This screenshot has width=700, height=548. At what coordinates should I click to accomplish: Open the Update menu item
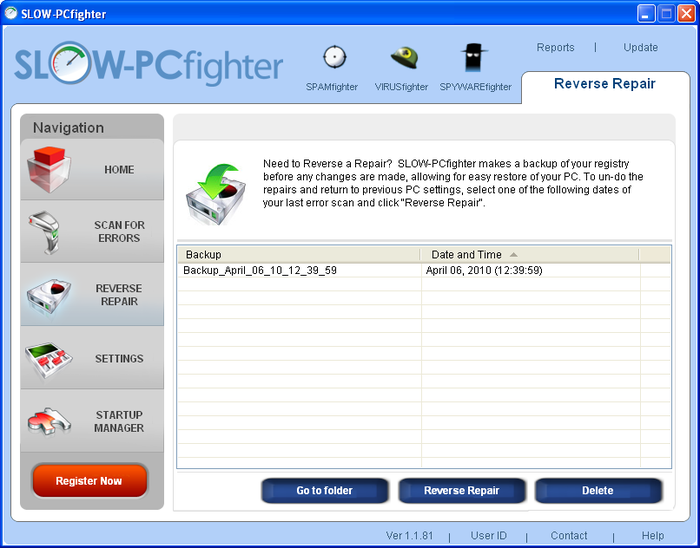pyautogui.click(x=640, y=47)
